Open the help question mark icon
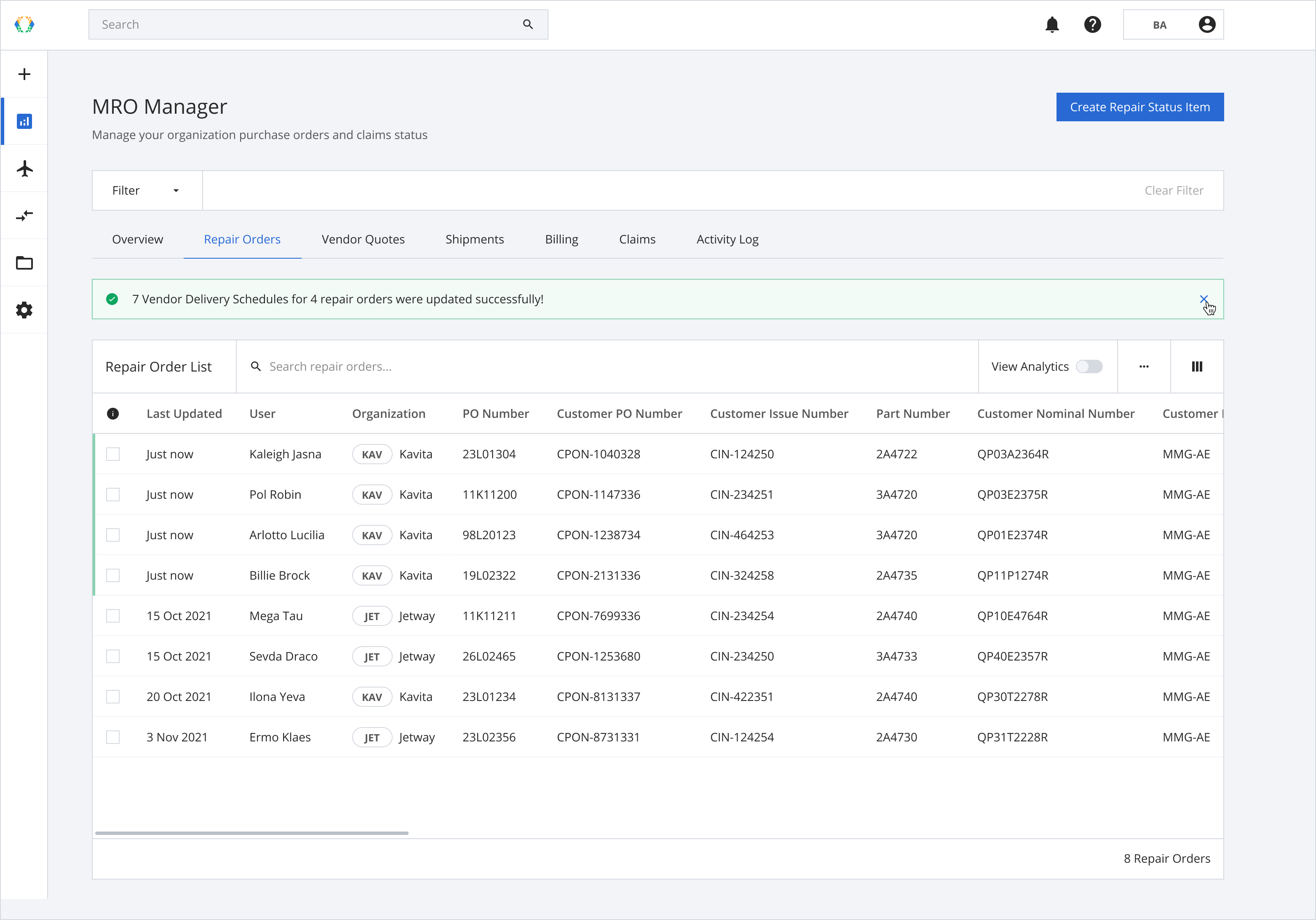The image size is (1316, 920). 1092,25
